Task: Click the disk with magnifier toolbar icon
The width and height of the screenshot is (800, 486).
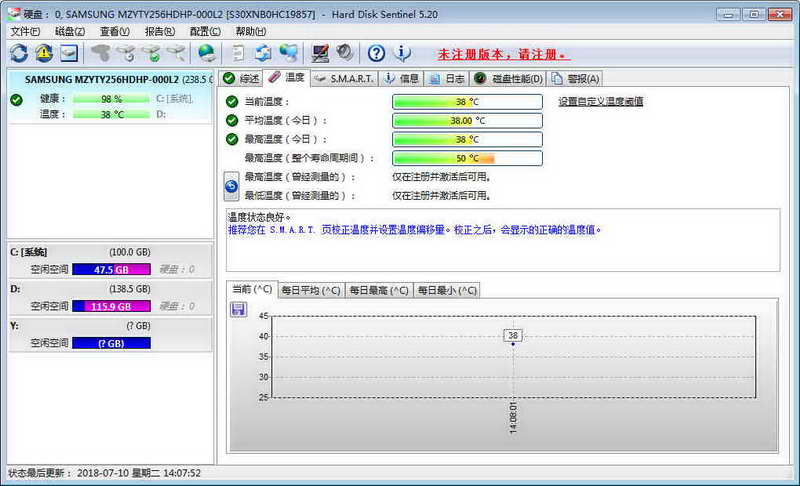Action: point(176,53)
